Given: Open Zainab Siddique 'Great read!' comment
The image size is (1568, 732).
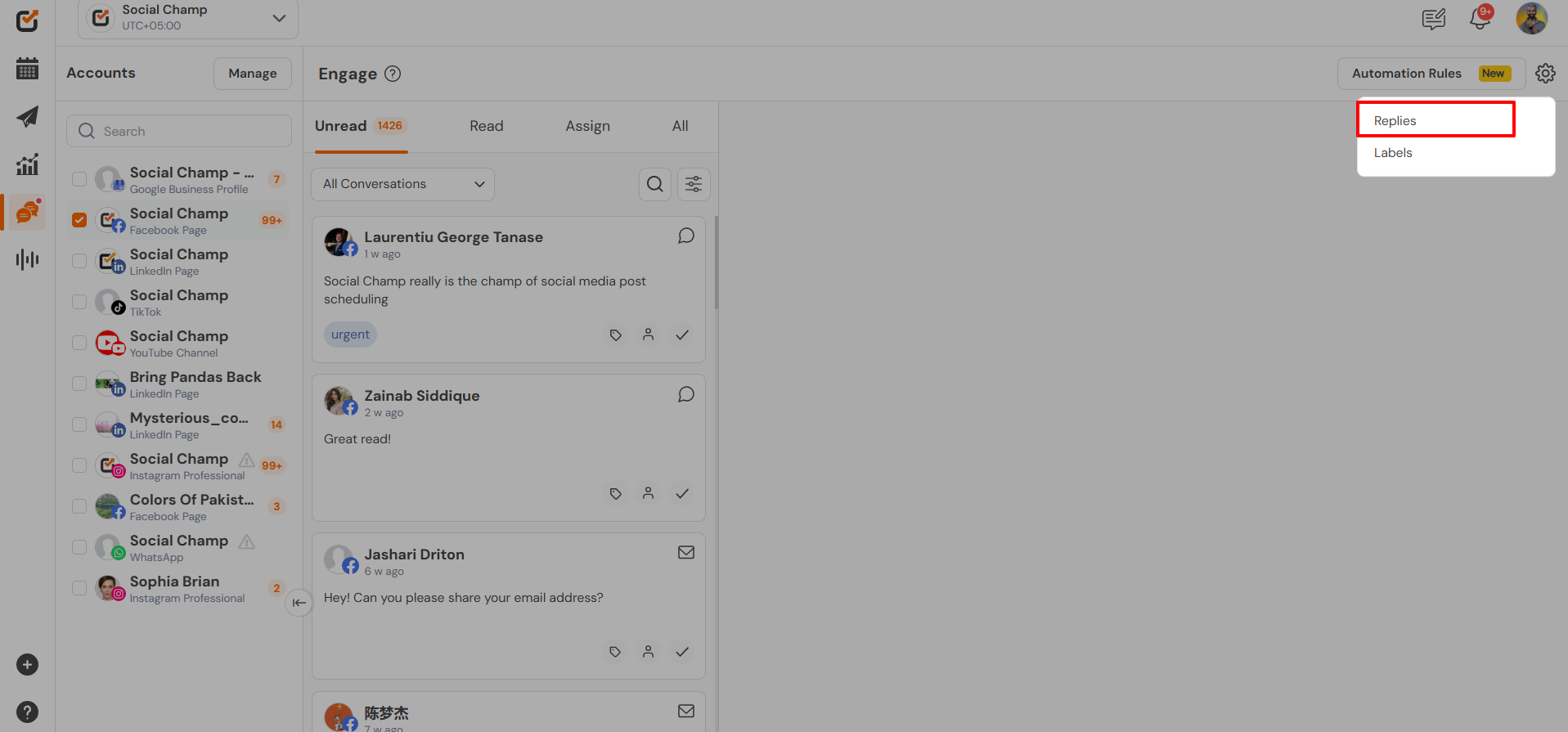Looking at the screenshot, I should (x=357, y=439).
